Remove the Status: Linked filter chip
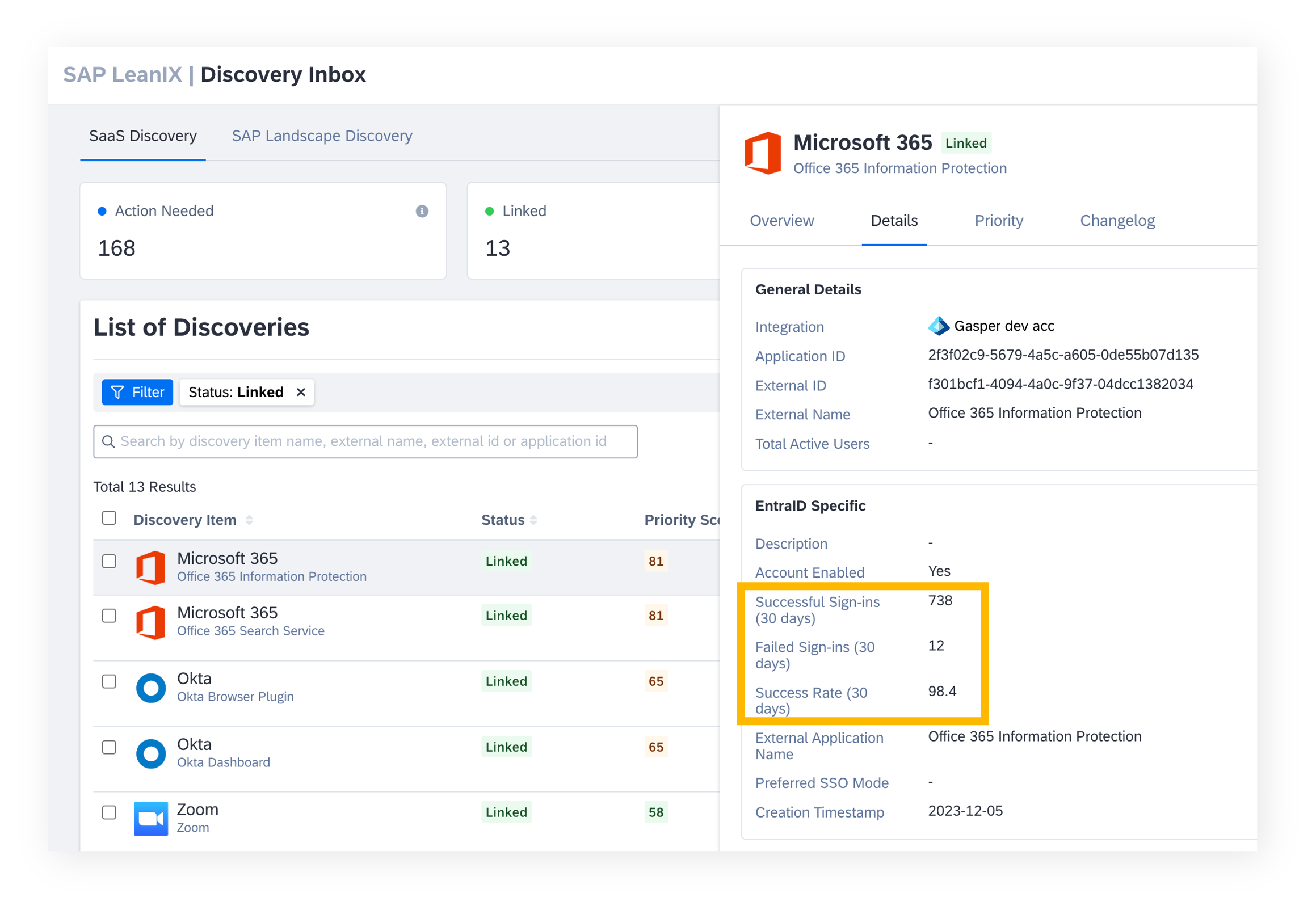 pyautogui.click(x=301, y=392)
